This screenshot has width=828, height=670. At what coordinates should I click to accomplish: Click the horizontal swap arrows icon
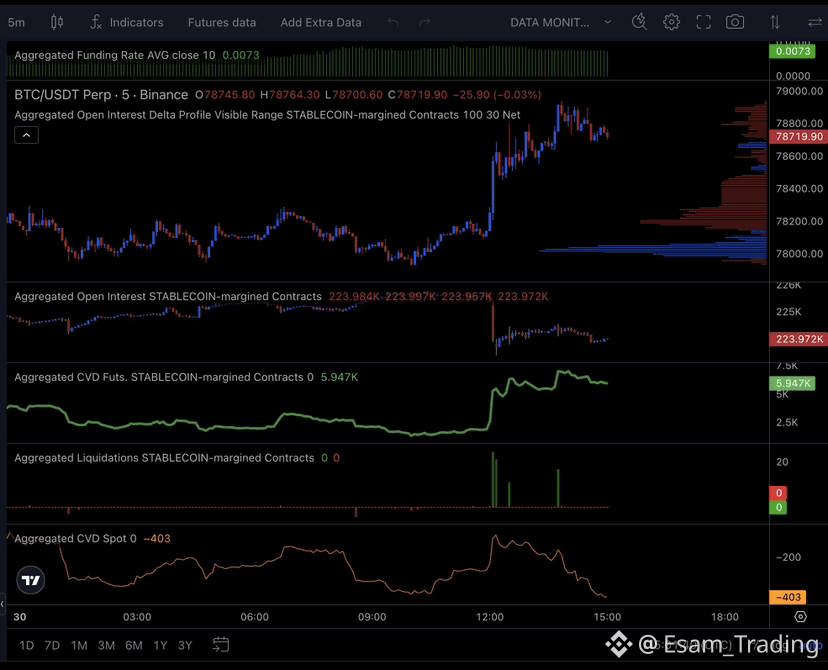pos(815,22)
